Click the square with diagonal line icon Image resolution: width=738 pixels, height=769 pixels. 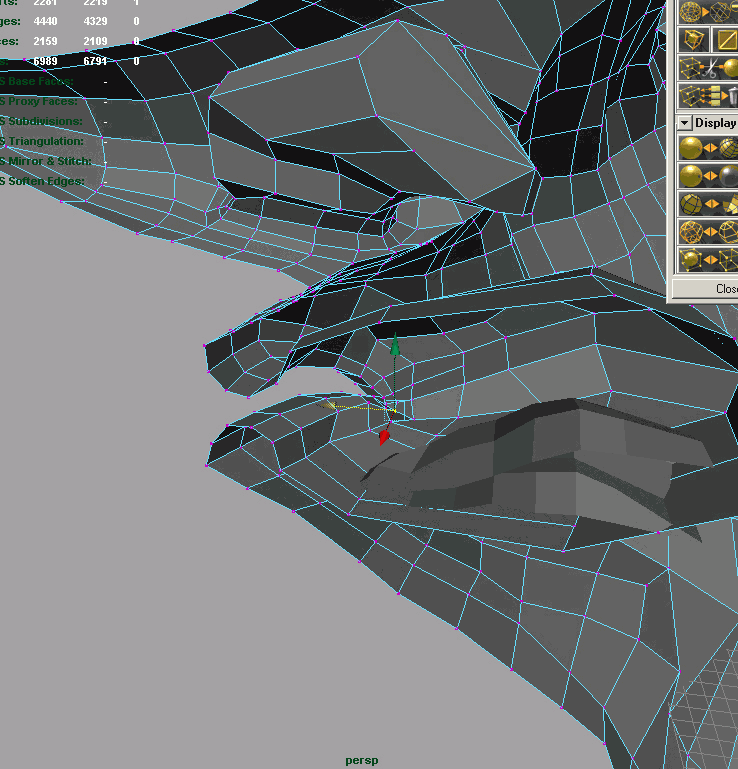725,39
